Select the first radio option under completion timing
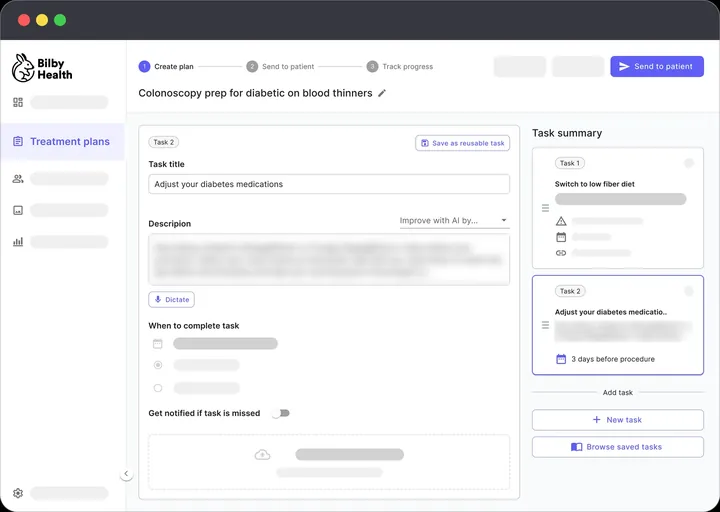Image resolution: width=720 pixels, height=512 pixels. pos(158,365)
